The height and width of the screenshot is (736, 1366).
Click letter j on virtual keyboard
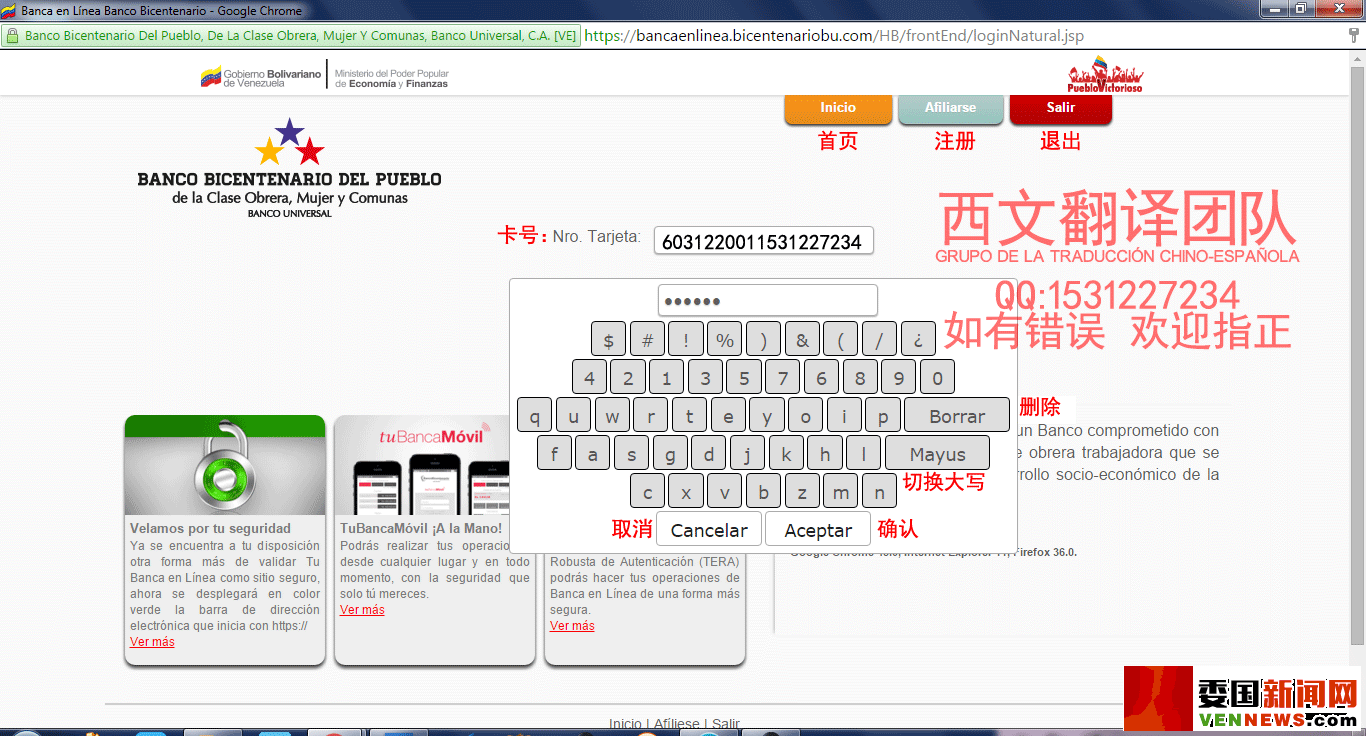747,453
